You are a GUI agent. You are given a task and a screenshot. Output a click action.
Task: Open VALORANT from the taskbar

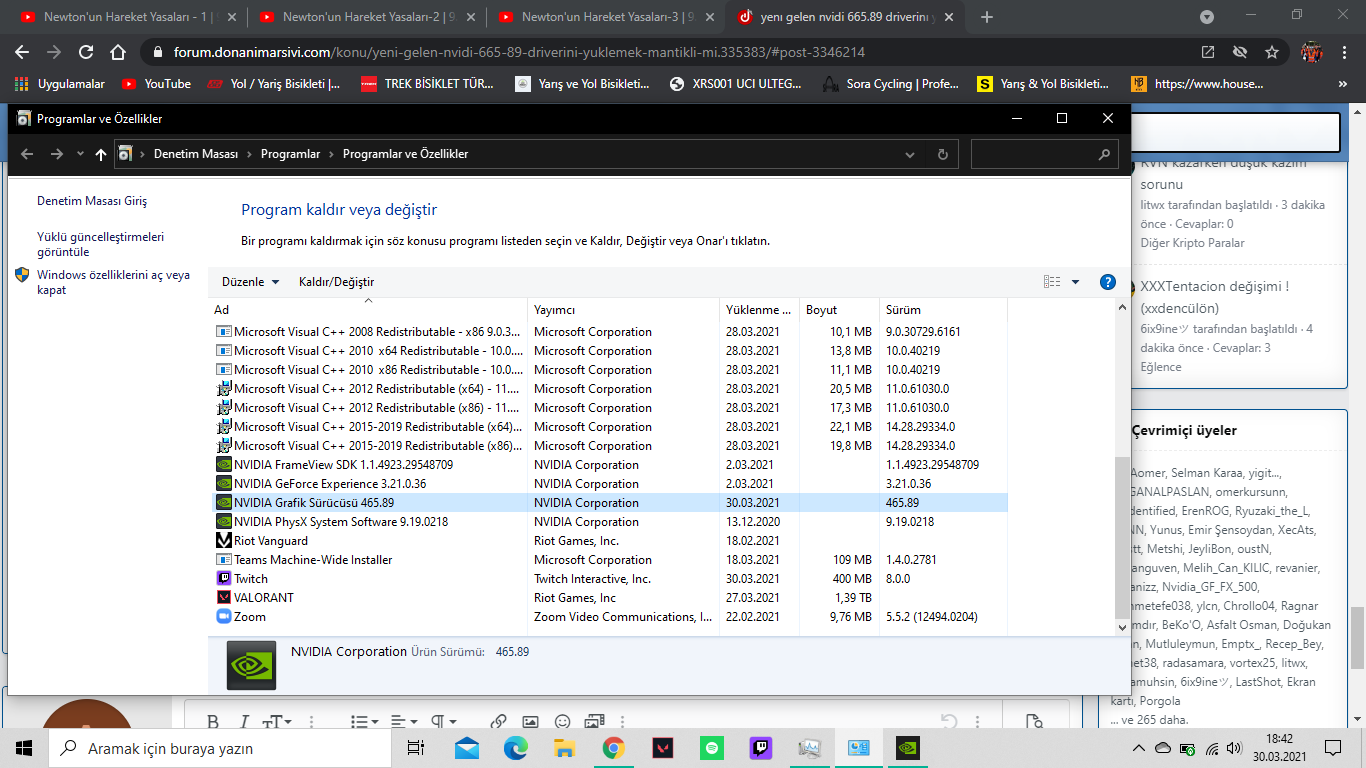coord(663,748)
